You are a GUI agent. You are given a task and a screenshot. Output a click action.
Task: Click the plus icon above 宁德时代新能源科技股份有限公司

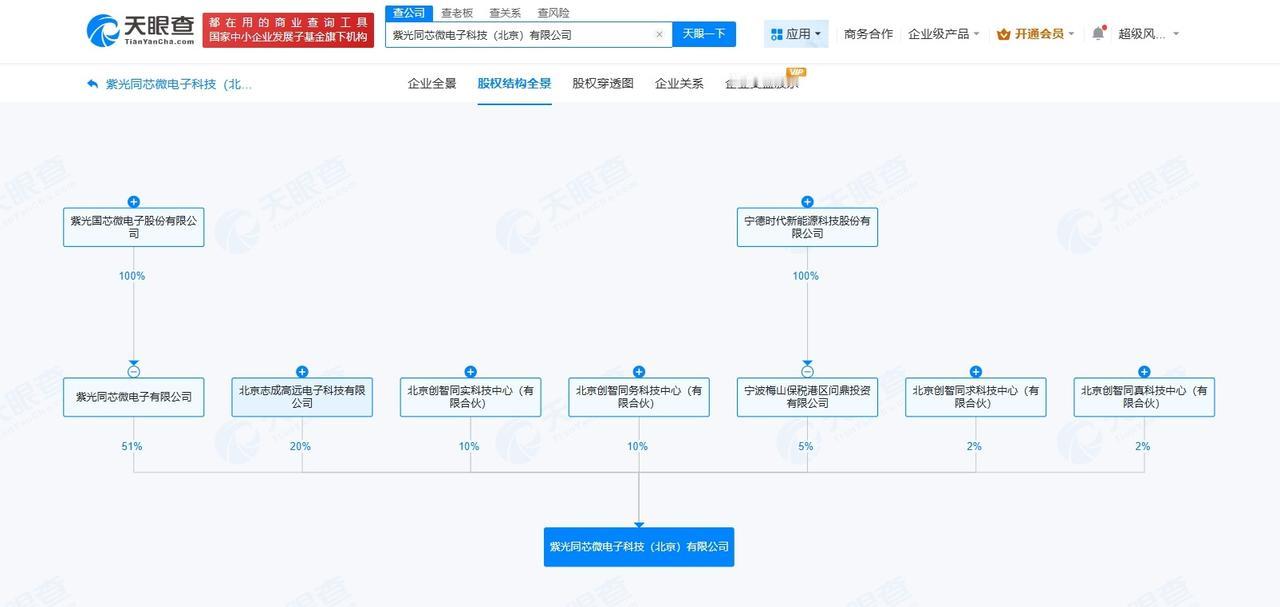(x=806, y=199)
